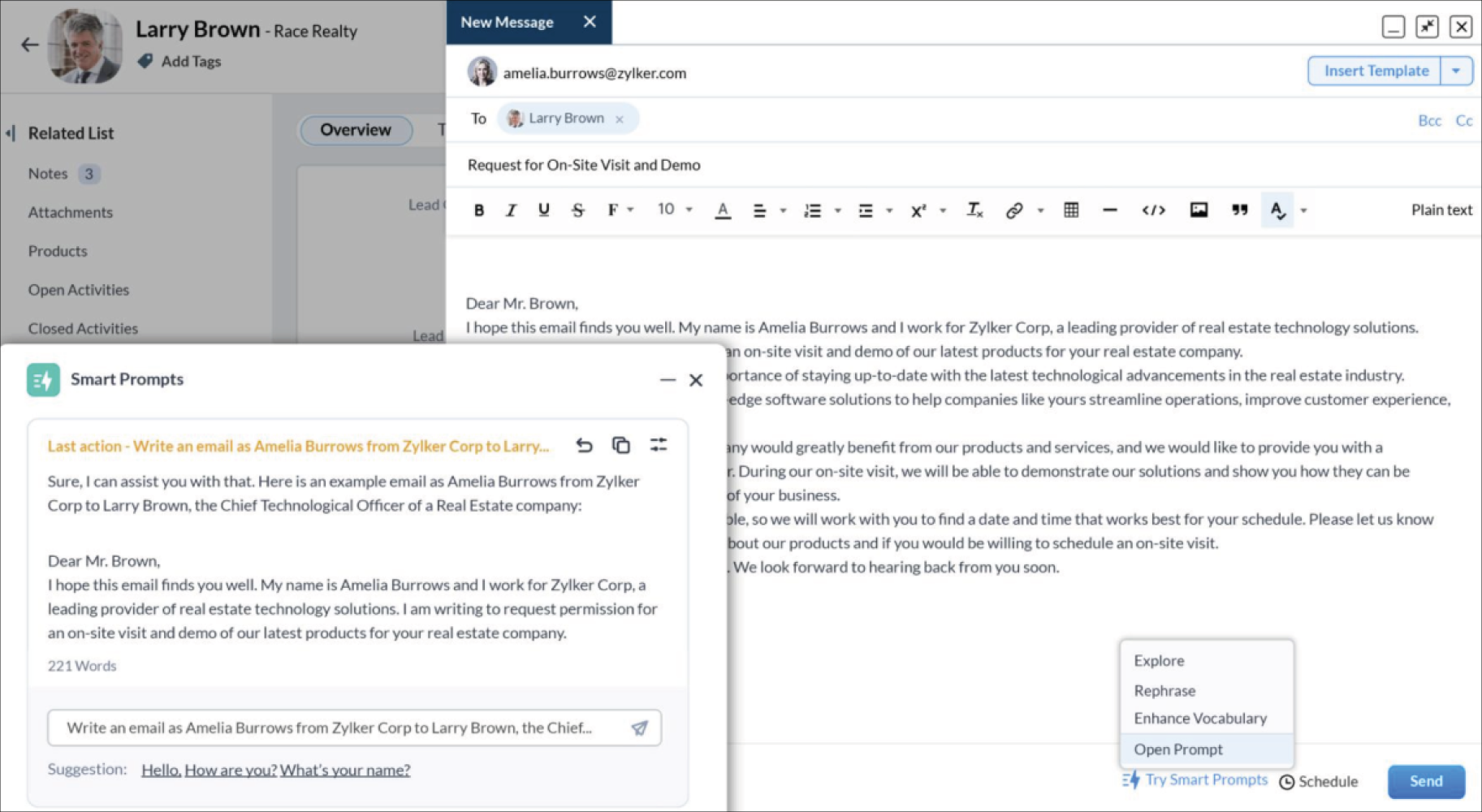The height and width of the screenshot is (812, 1482).
Task: Open the font size dropdown
Action: click(x=672, y=209)
